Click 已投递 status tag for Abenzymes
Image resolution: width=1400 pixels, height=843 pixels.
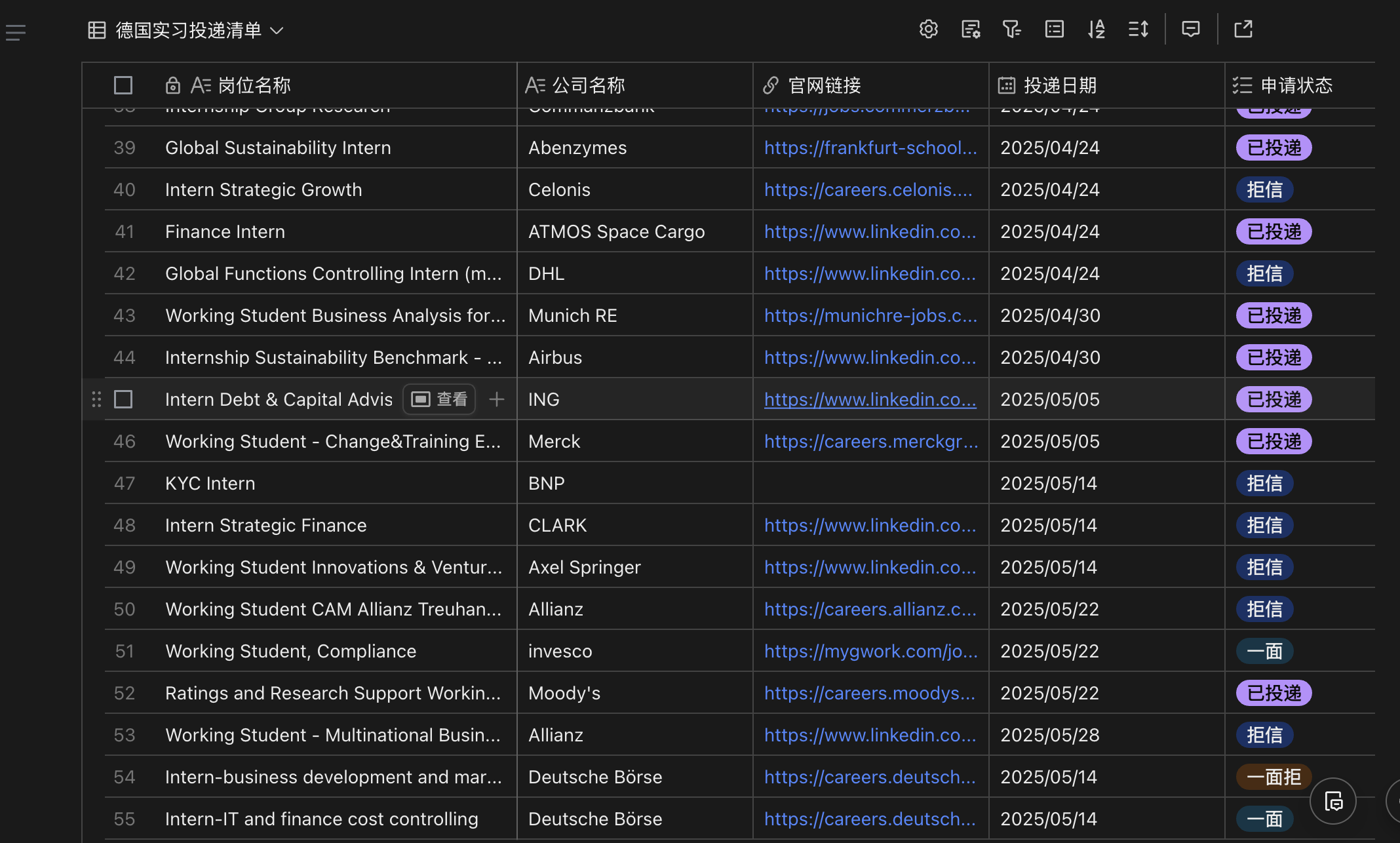[x=1274, y=147]
